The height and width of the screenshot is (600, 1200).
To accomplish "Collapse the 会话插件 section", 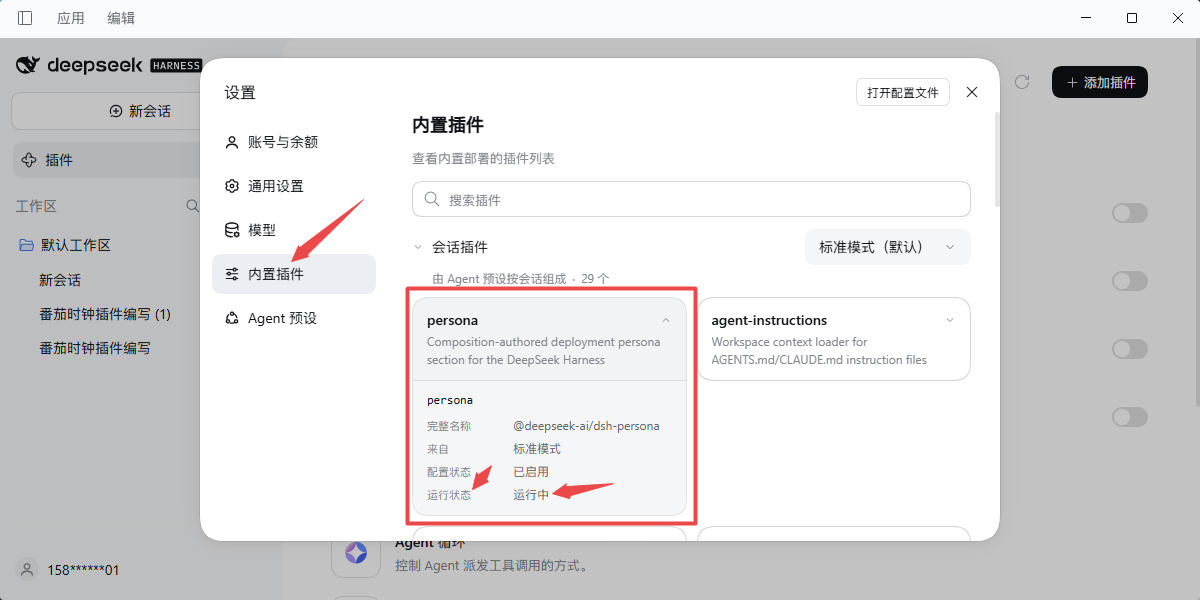I will pos(418,247).
